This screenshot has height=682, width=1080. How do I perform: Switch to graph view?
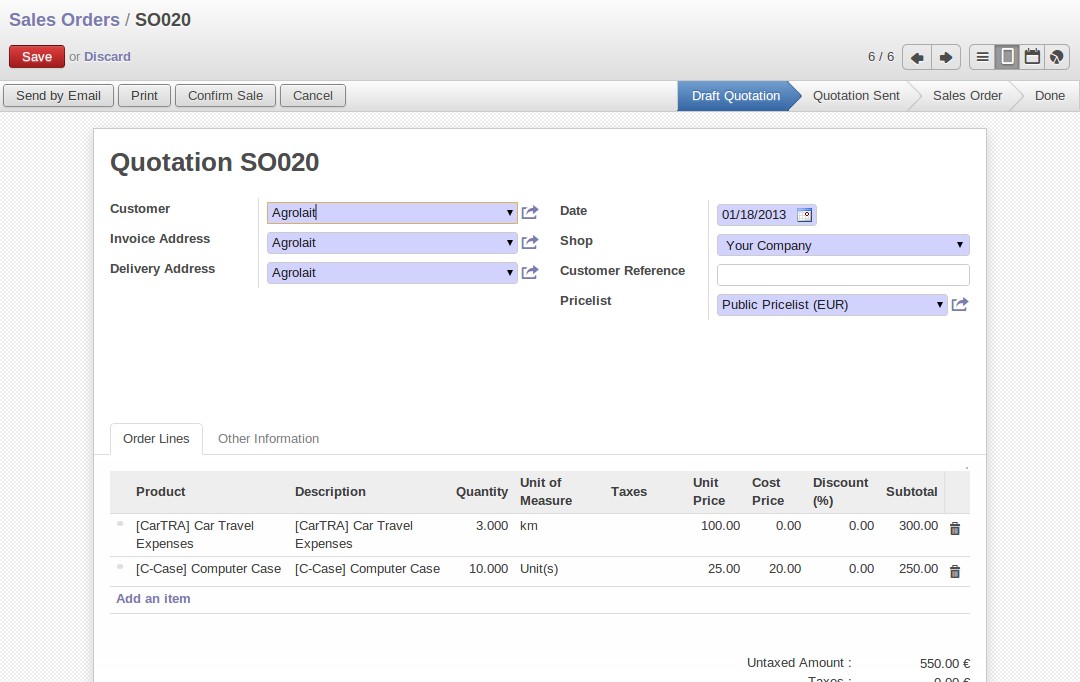point(1057,57)
